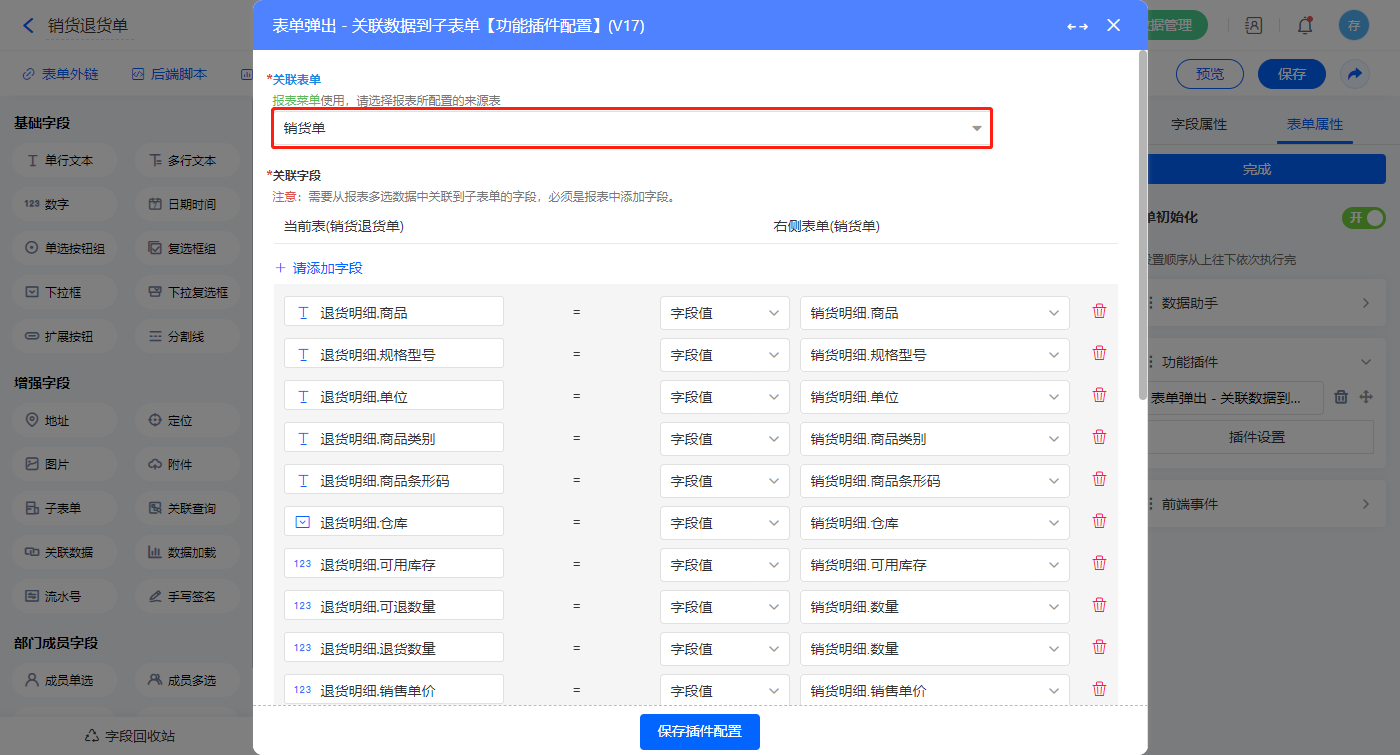
Task: Toggle the 表单初始化 switch off
Action: point(1364,218)
